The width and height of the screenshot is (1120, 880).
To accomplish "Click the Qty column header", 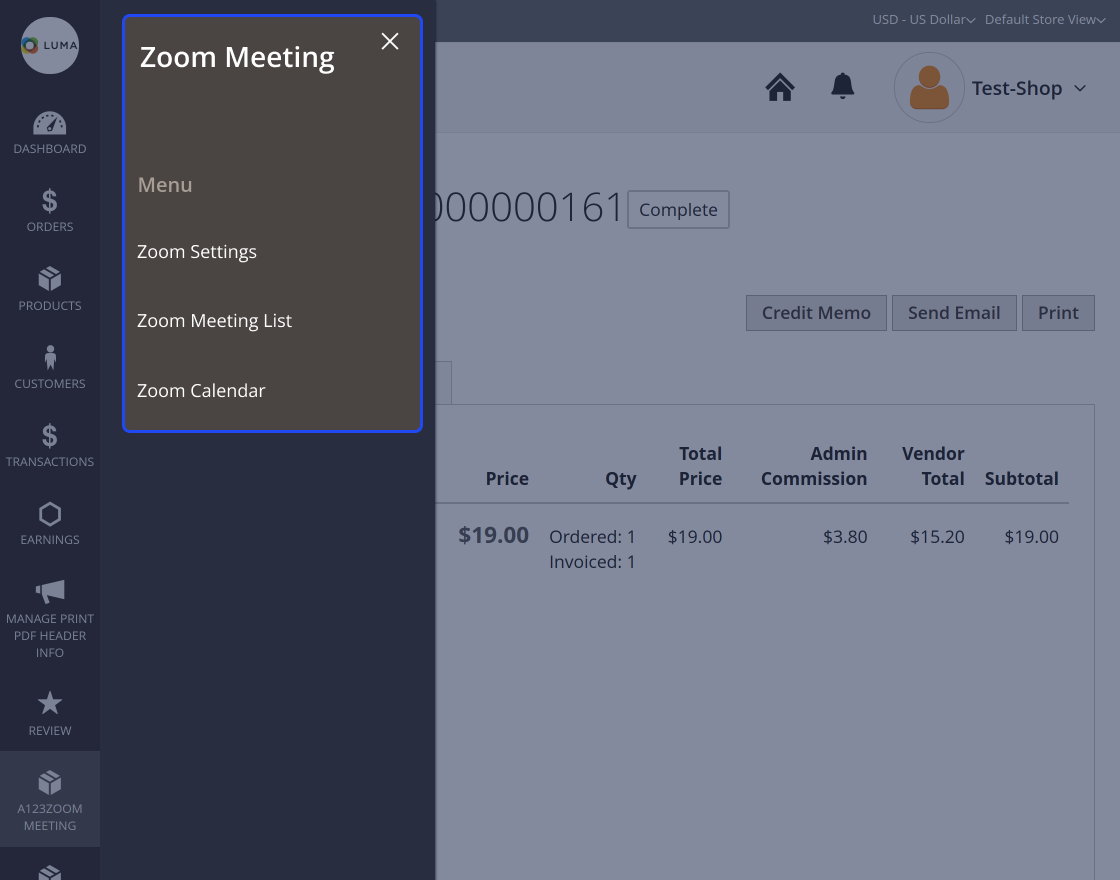I will 621,479.
